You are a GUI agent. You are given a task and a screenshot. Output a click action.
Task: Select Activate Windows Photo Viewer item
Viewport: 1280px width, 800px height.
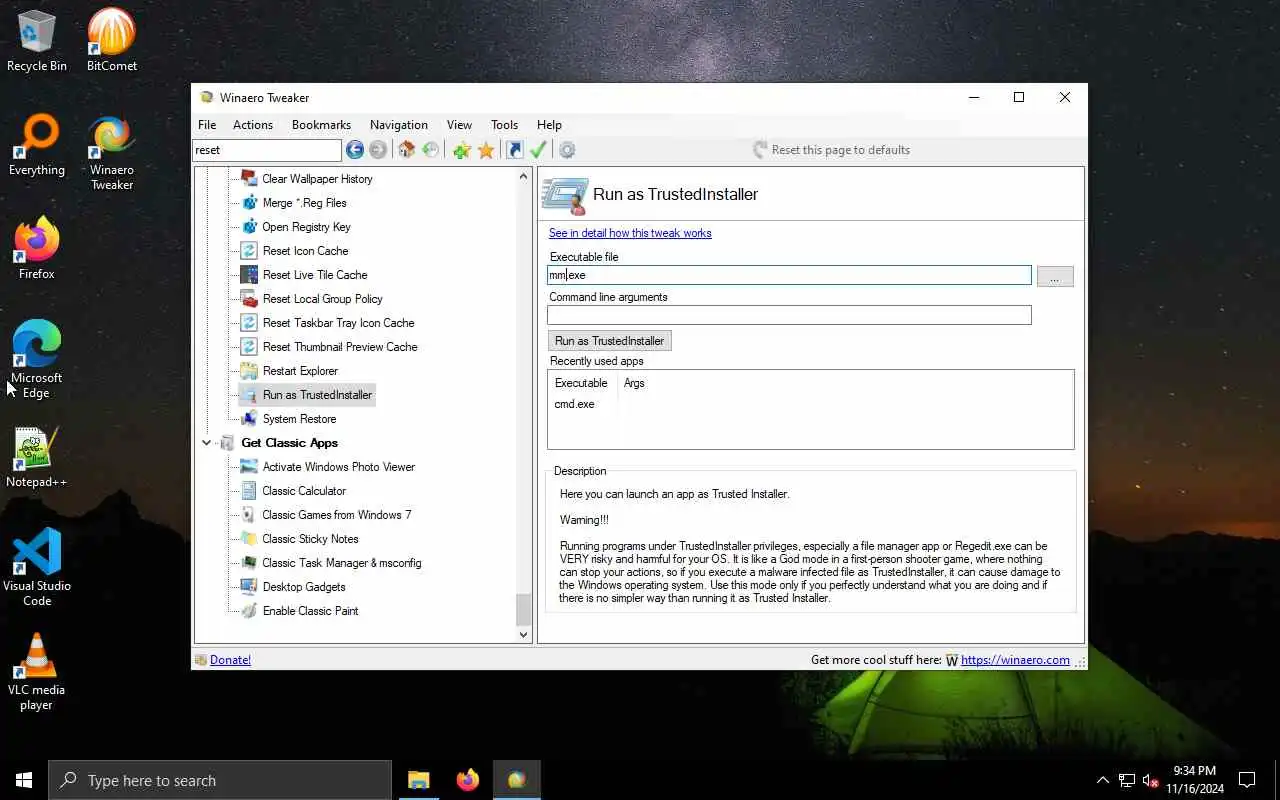click(x=338, y=467)
